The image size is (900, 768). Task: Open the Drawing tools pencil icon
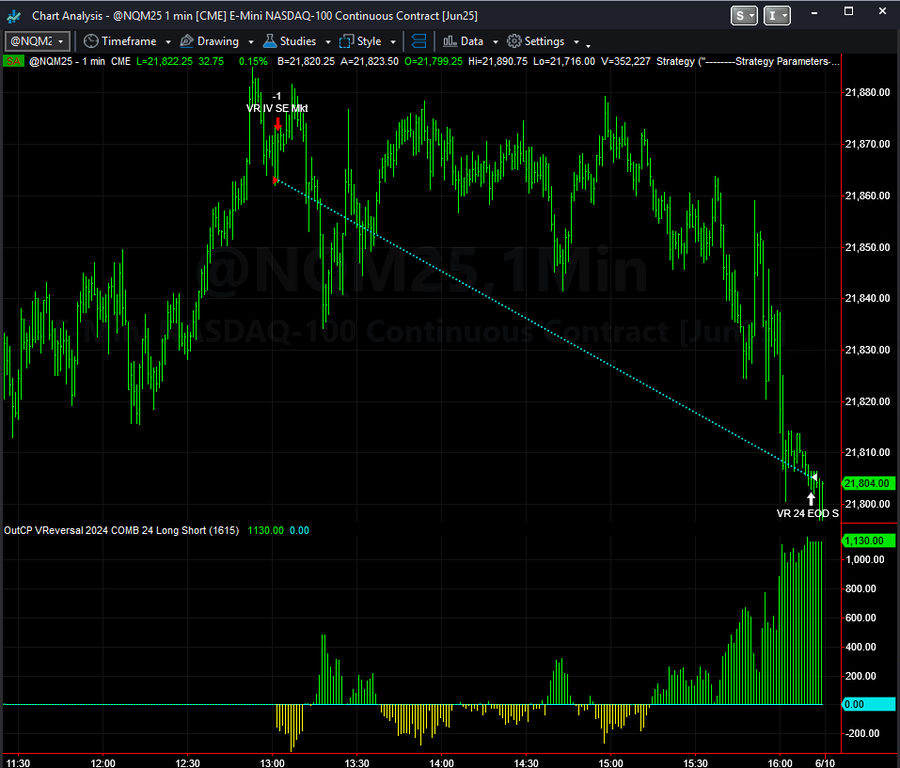coord(187,41)
